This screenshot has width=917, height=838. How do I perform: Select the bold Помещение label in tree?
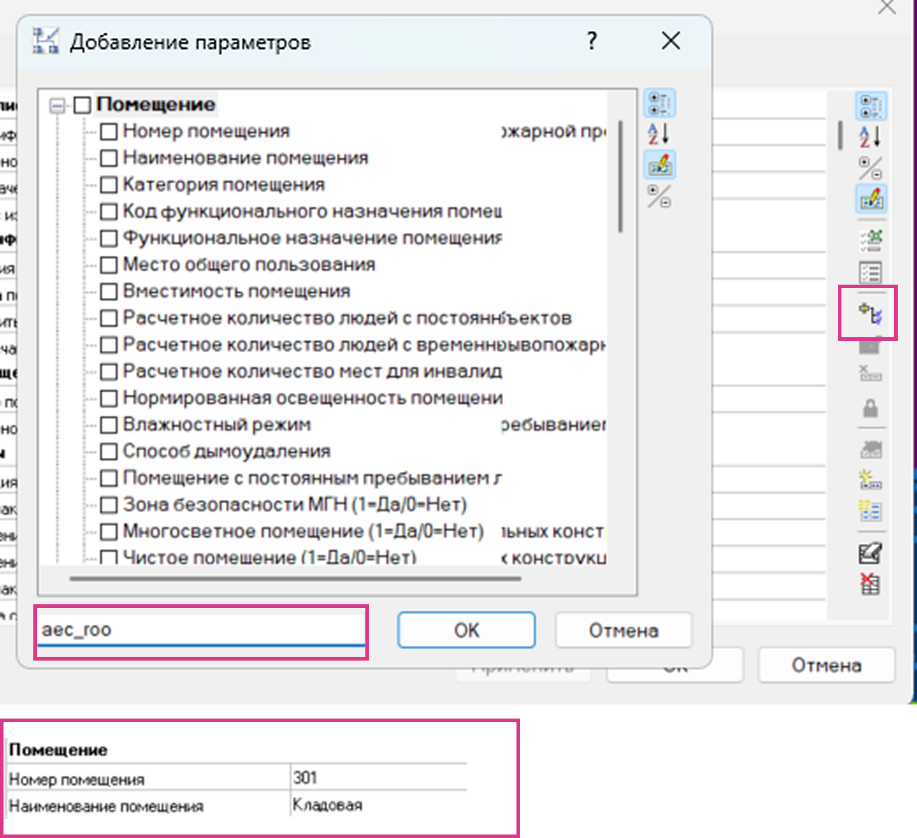tap(156, 104)
